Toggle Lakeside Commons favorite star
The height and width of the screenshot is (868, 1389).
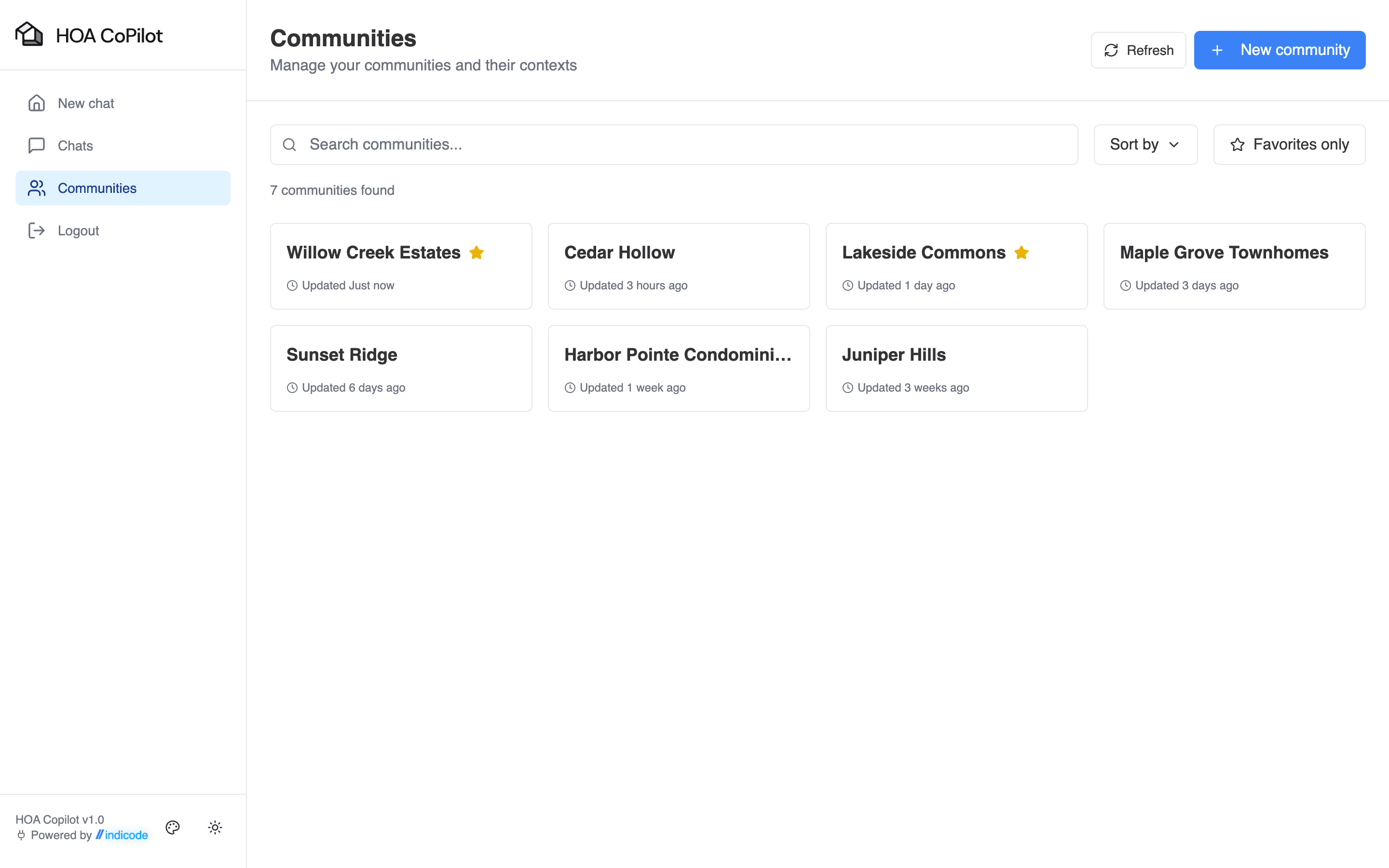point(1021,253)
